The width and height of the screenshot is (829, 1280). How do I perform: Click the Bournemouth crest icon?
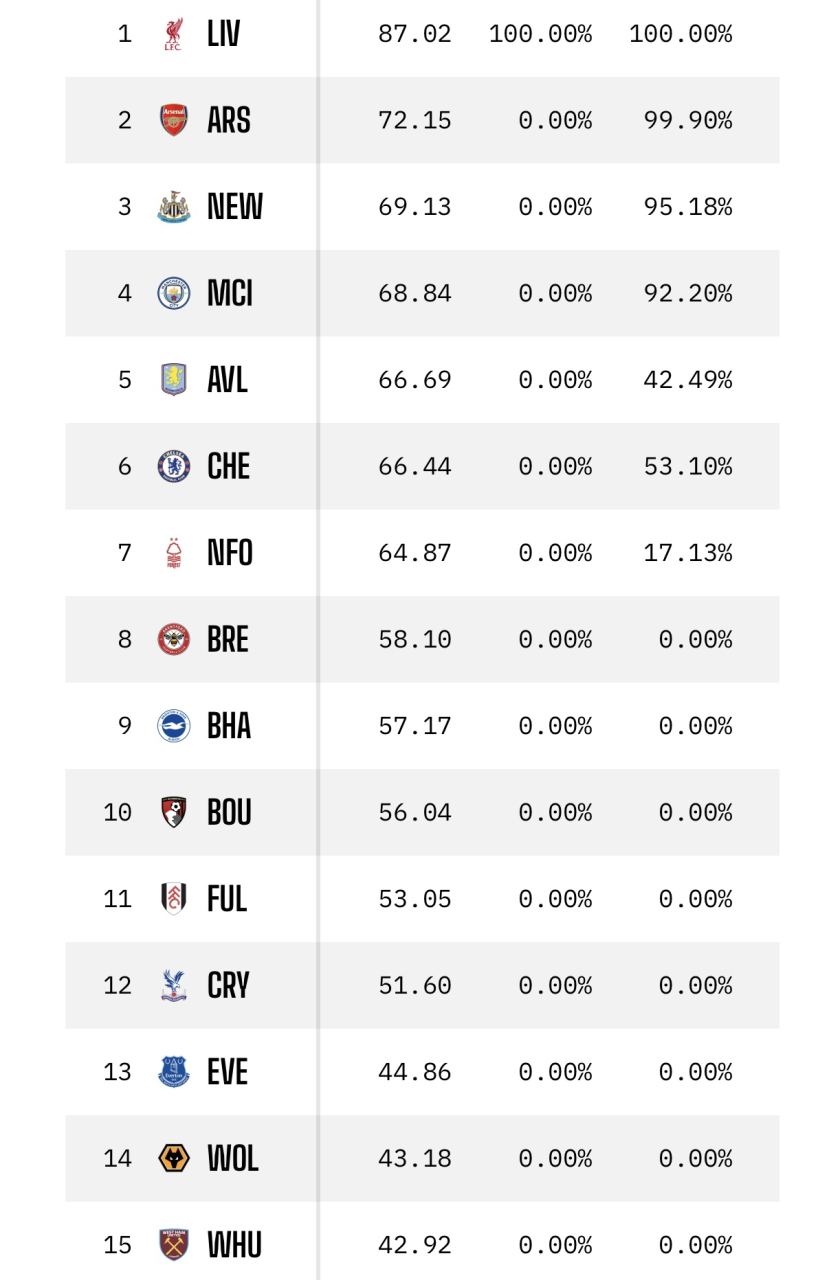pyautogui.click(x=174, y=812)
